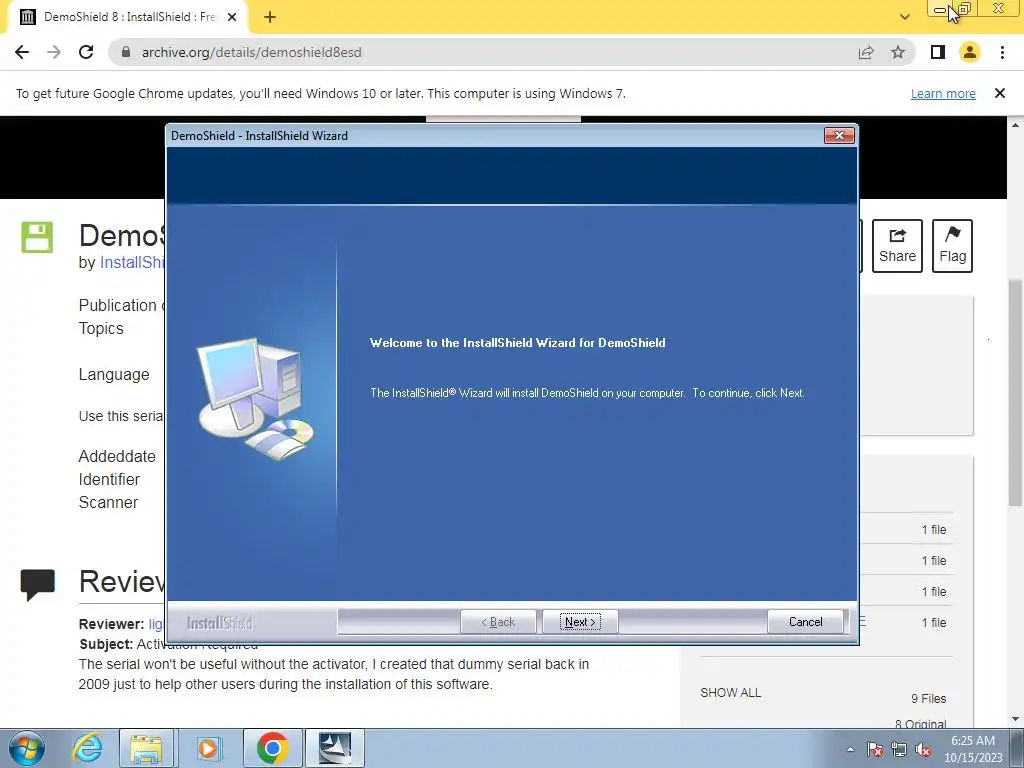Click the Scanner label text
1024x768 pixels.
(108, 502)
